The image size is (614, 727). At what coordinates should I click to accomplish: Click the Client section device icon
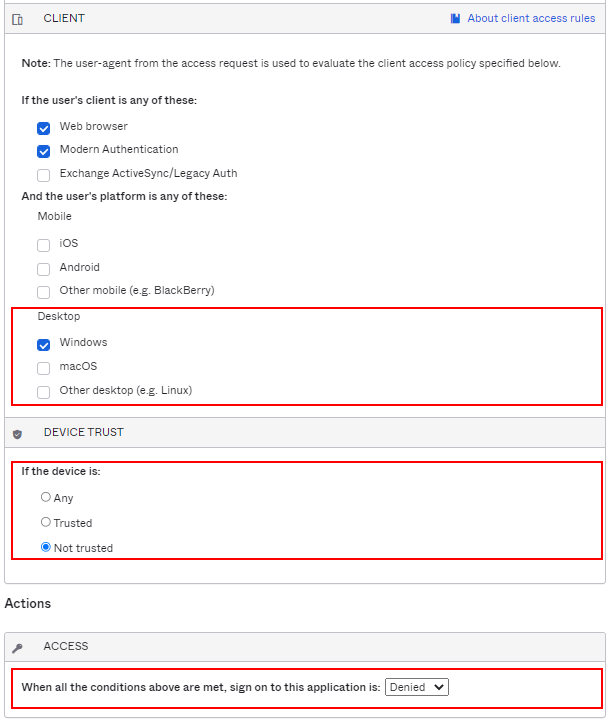click(17, 19)
